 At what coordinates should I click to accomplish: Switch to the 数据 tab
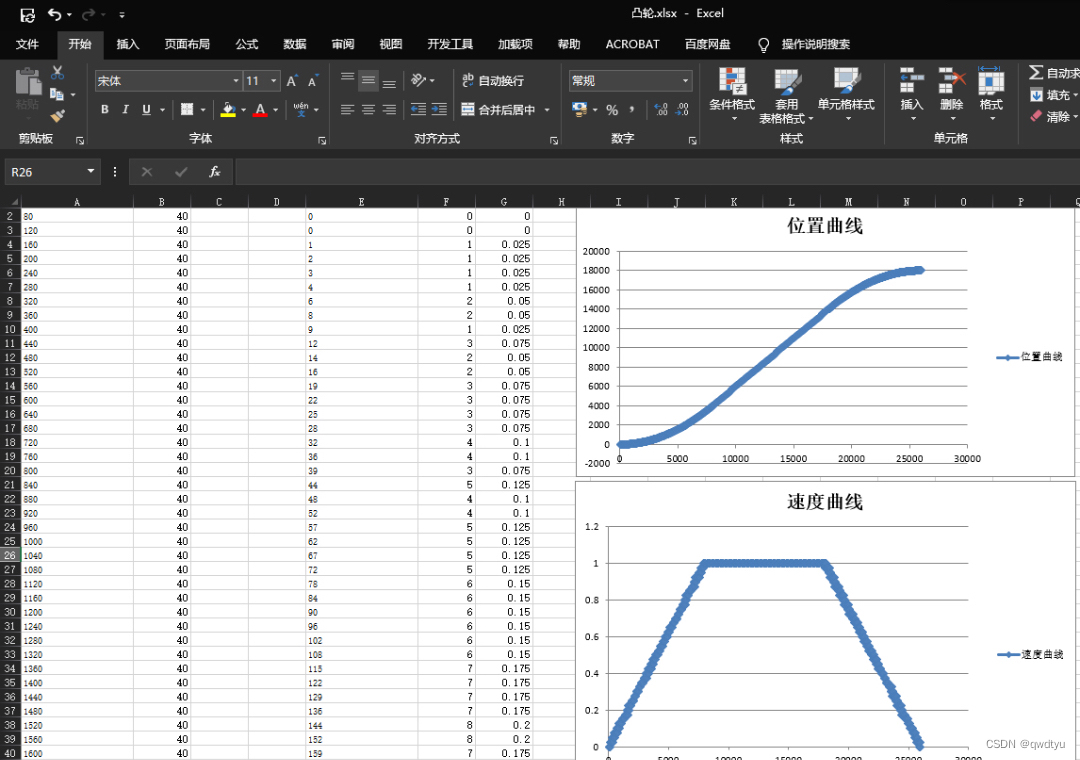pos(295,44)
